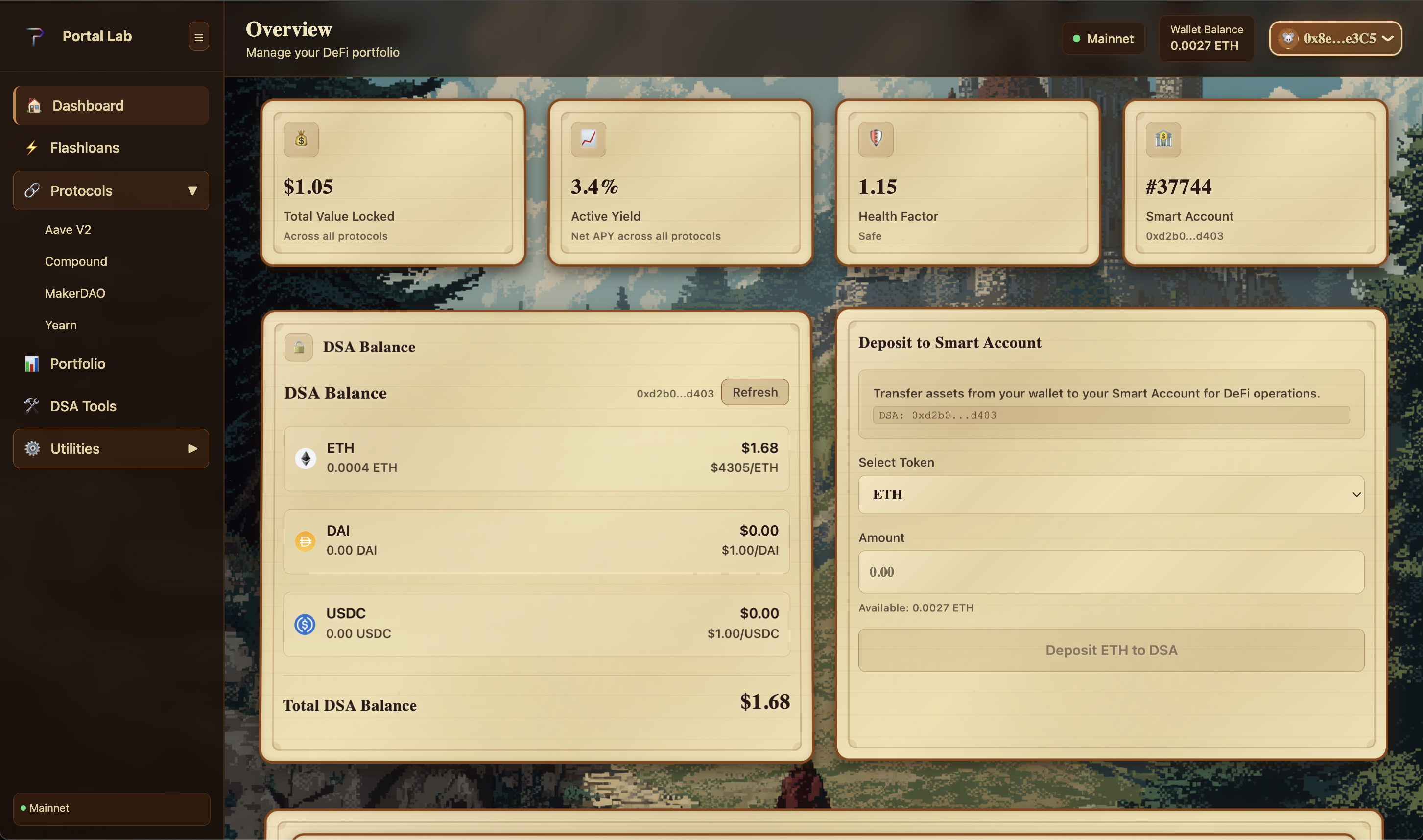Click the Deposit ETH to DSA button
This screenshot has width=1423, height=840.
(1111, 650)
